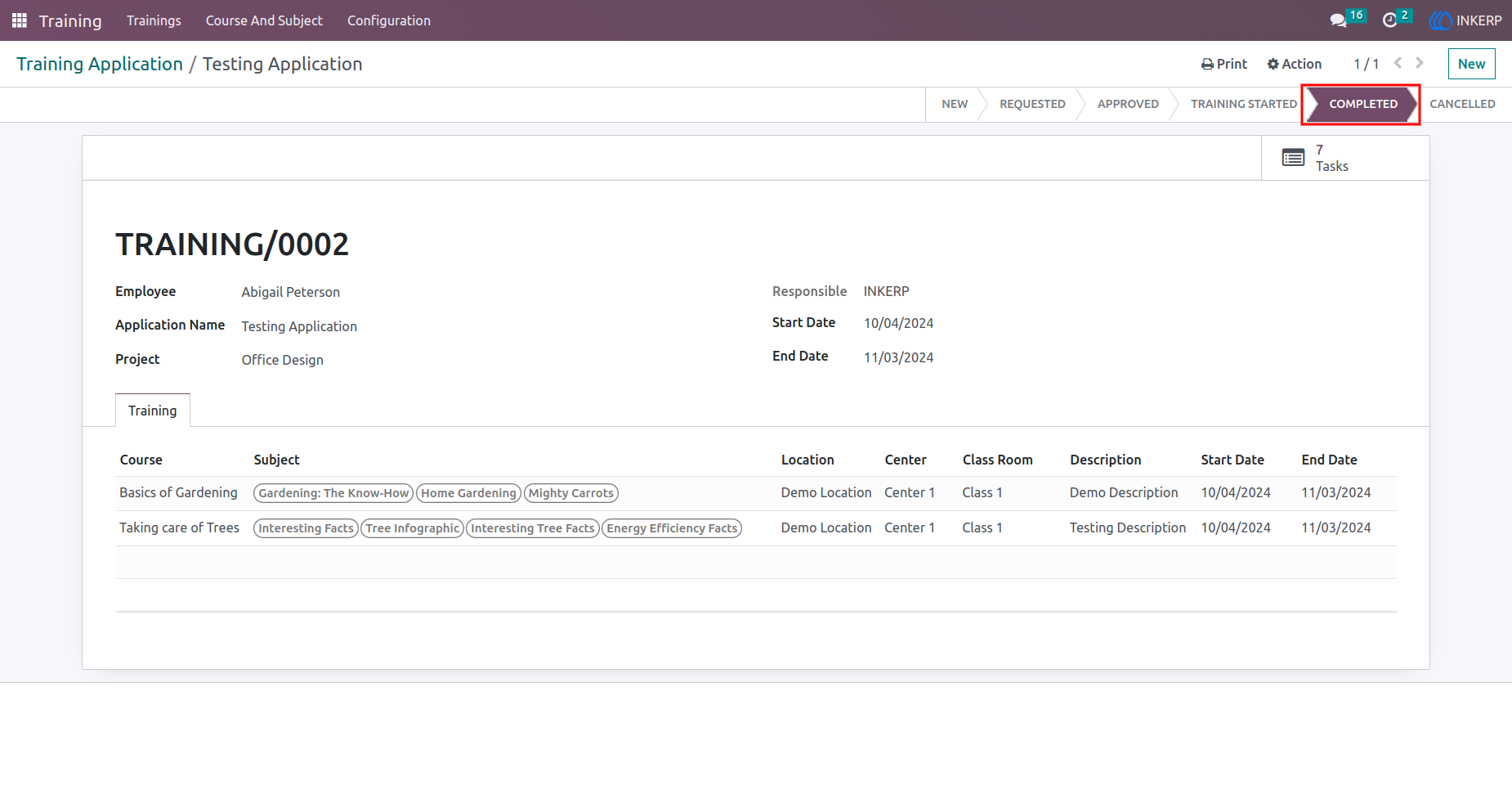Go back to Training Application breadcrumb

(x=100, y=64)
